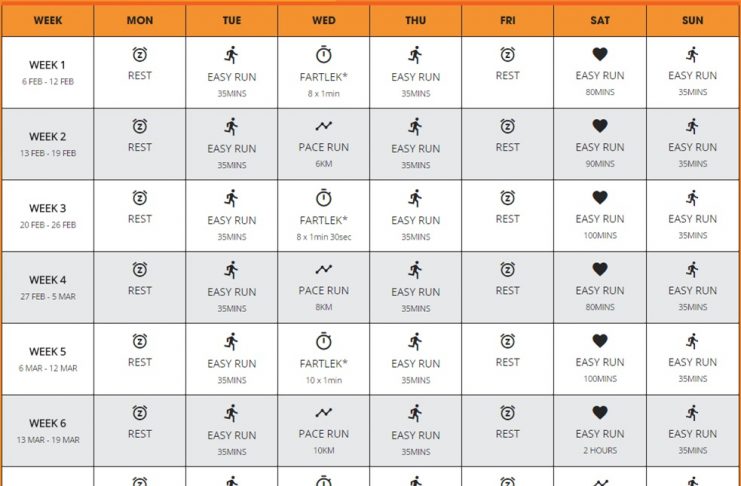Click the Week 6 Saturday heart icon
The width and height of the screenshot is (741, 486).
pos(600,413)
